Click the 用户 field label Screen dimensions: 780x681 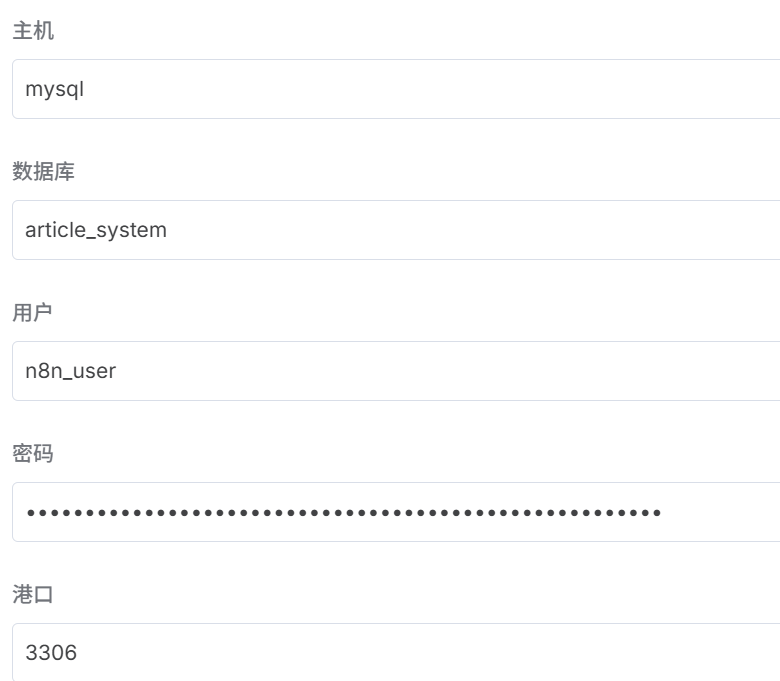(33, 313)
